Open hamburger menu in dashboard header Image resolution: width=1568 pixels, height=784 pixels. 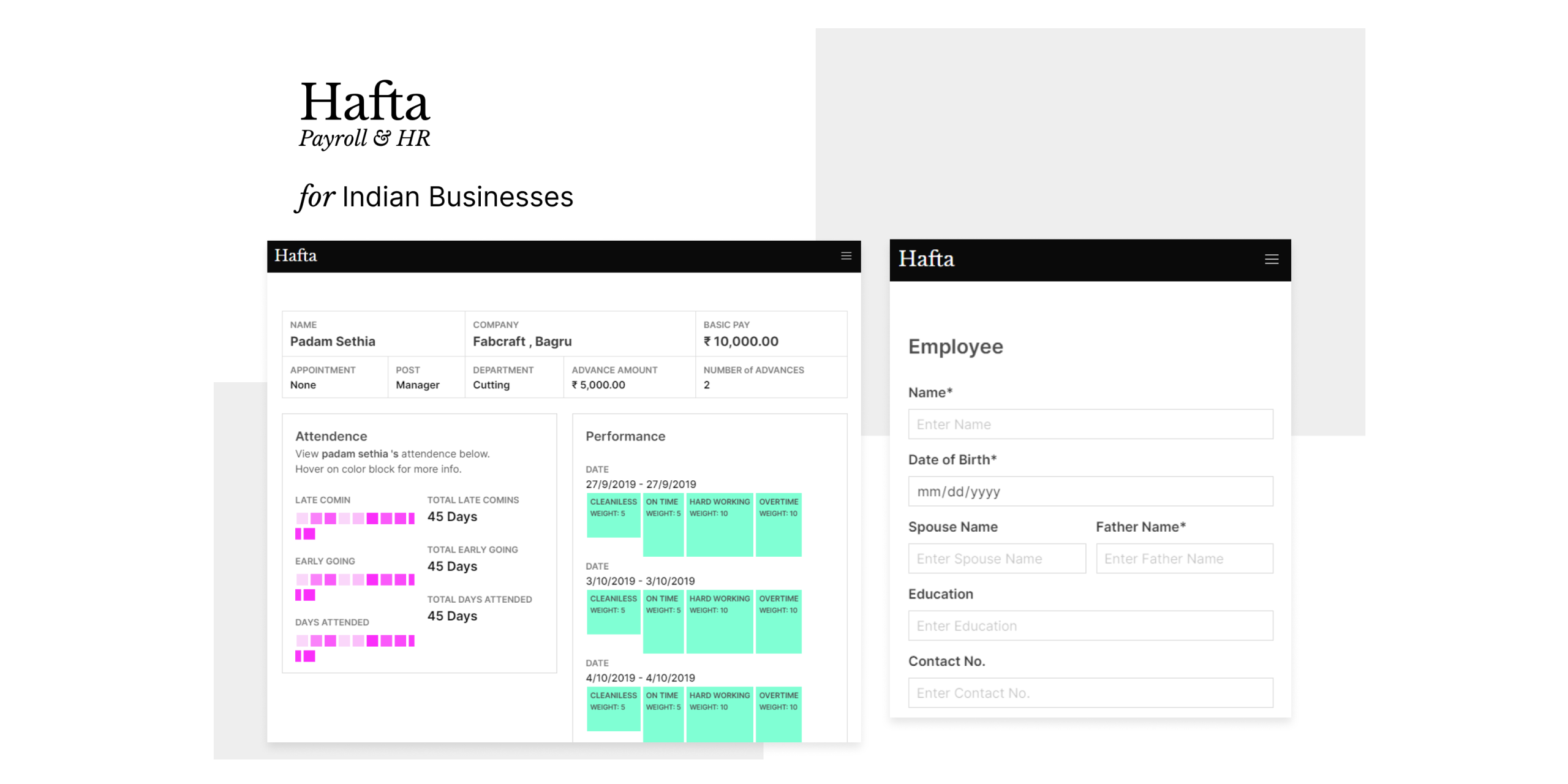[x=846, y=256]
